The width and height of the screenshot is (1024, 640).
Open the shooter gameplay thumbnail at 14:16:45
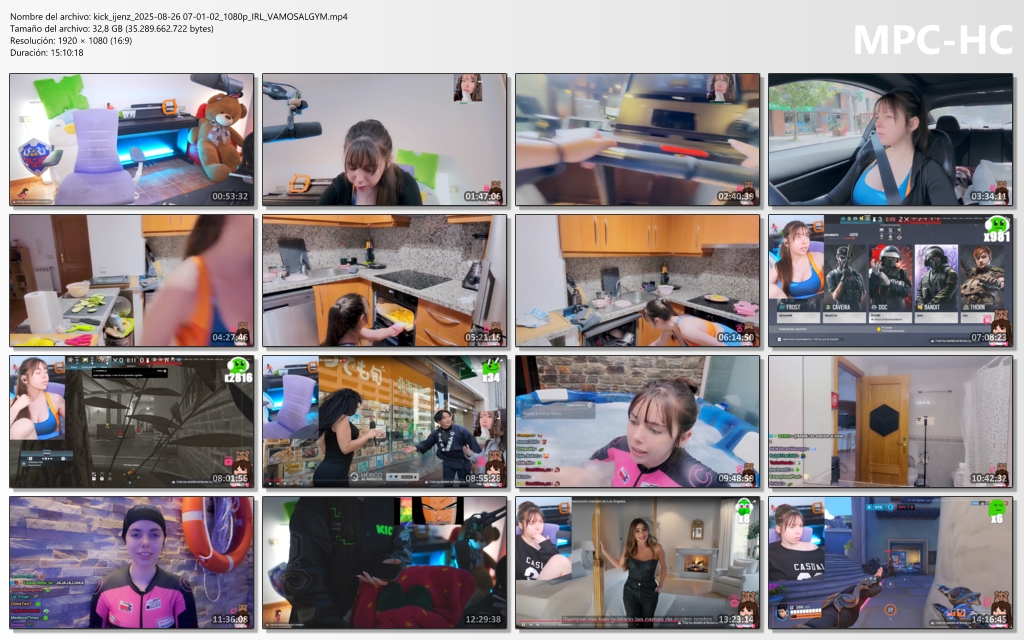point(891,563)
